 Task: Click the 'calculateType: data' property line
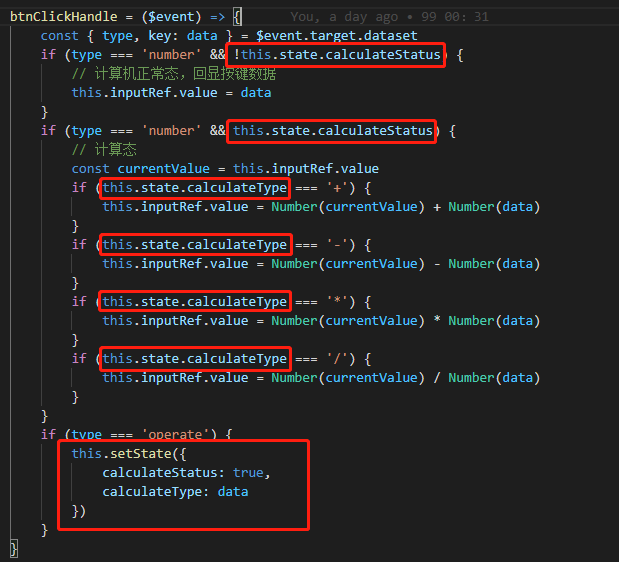click(x=175, y=491)
